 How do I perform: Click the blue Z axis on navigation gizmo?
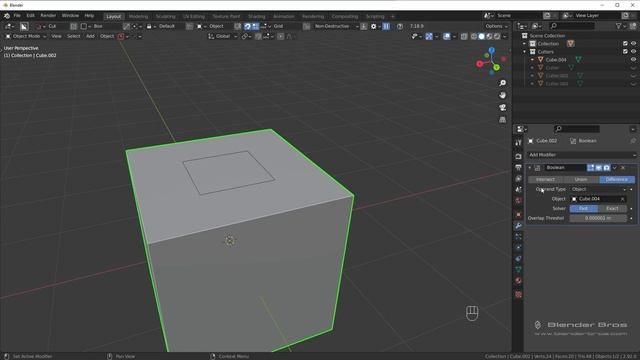[x=492, y=50]
